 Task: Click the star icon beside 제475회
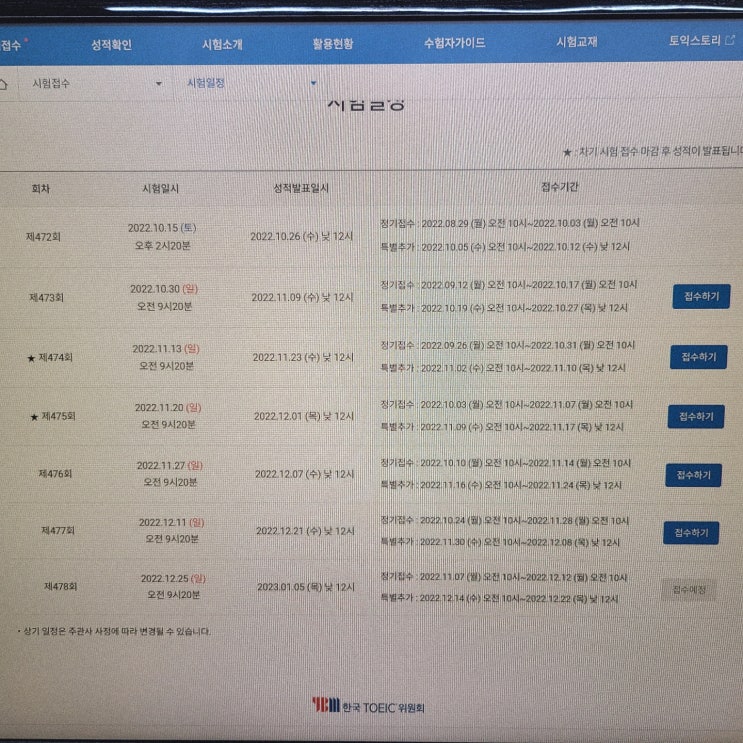pos(34,417)
